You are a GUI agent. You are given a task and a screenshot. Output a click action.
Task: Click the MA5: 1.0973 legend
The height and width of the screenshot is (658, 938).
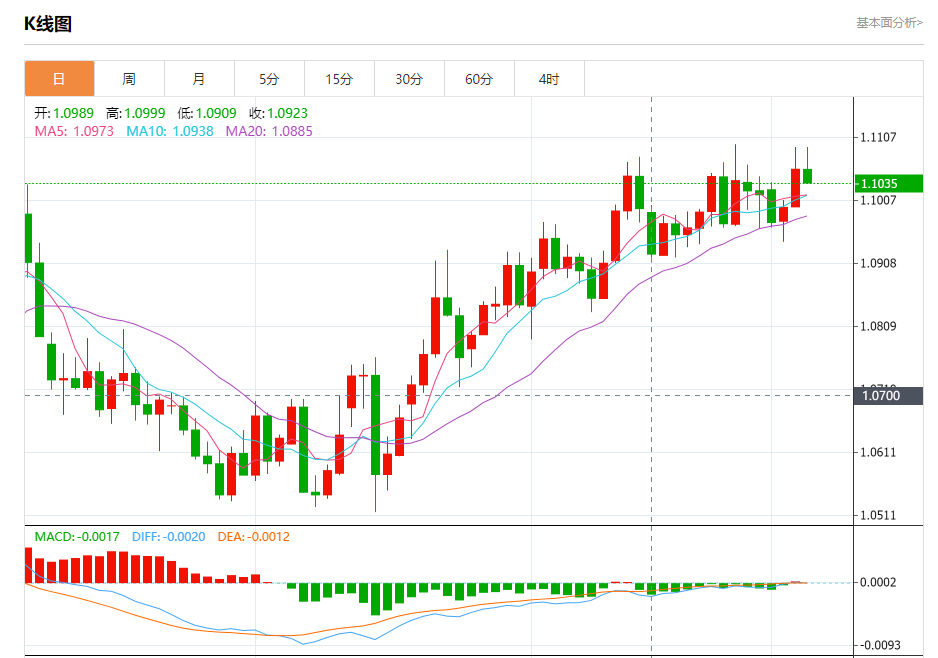74,131
